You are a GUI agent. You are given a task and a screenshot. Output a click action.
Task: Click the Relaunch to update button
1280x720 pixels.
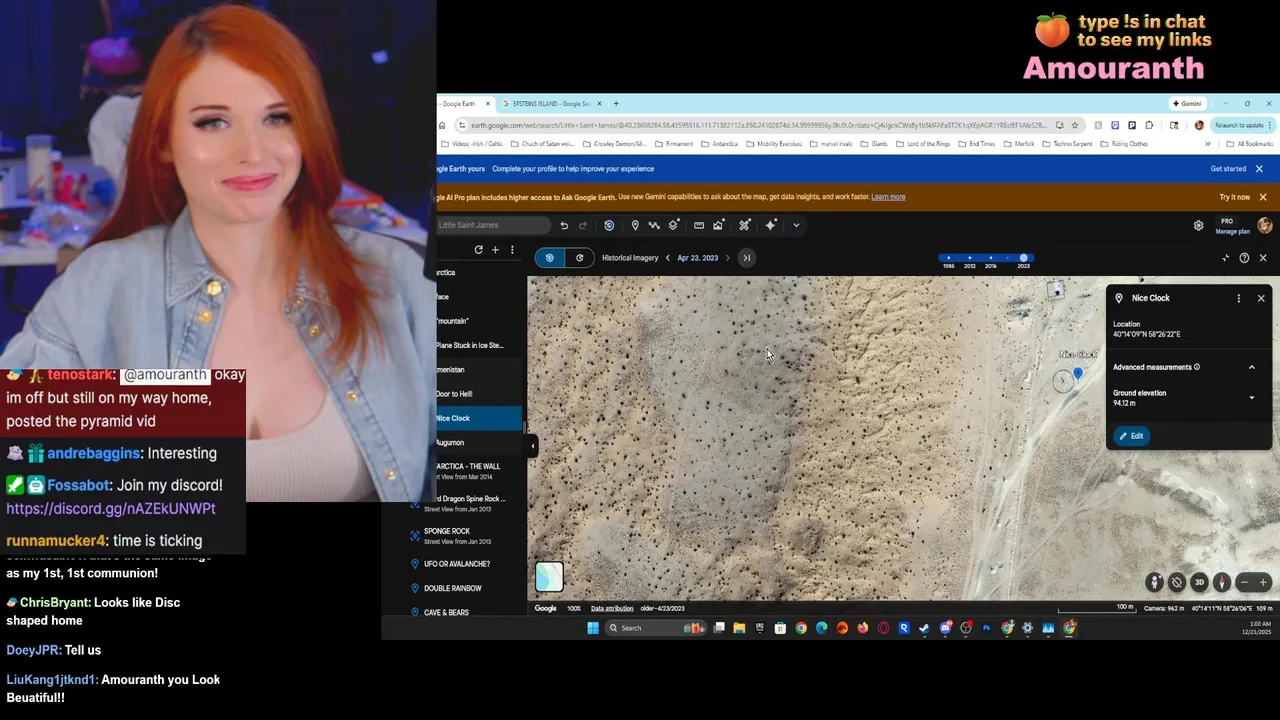click(1241, 125)
